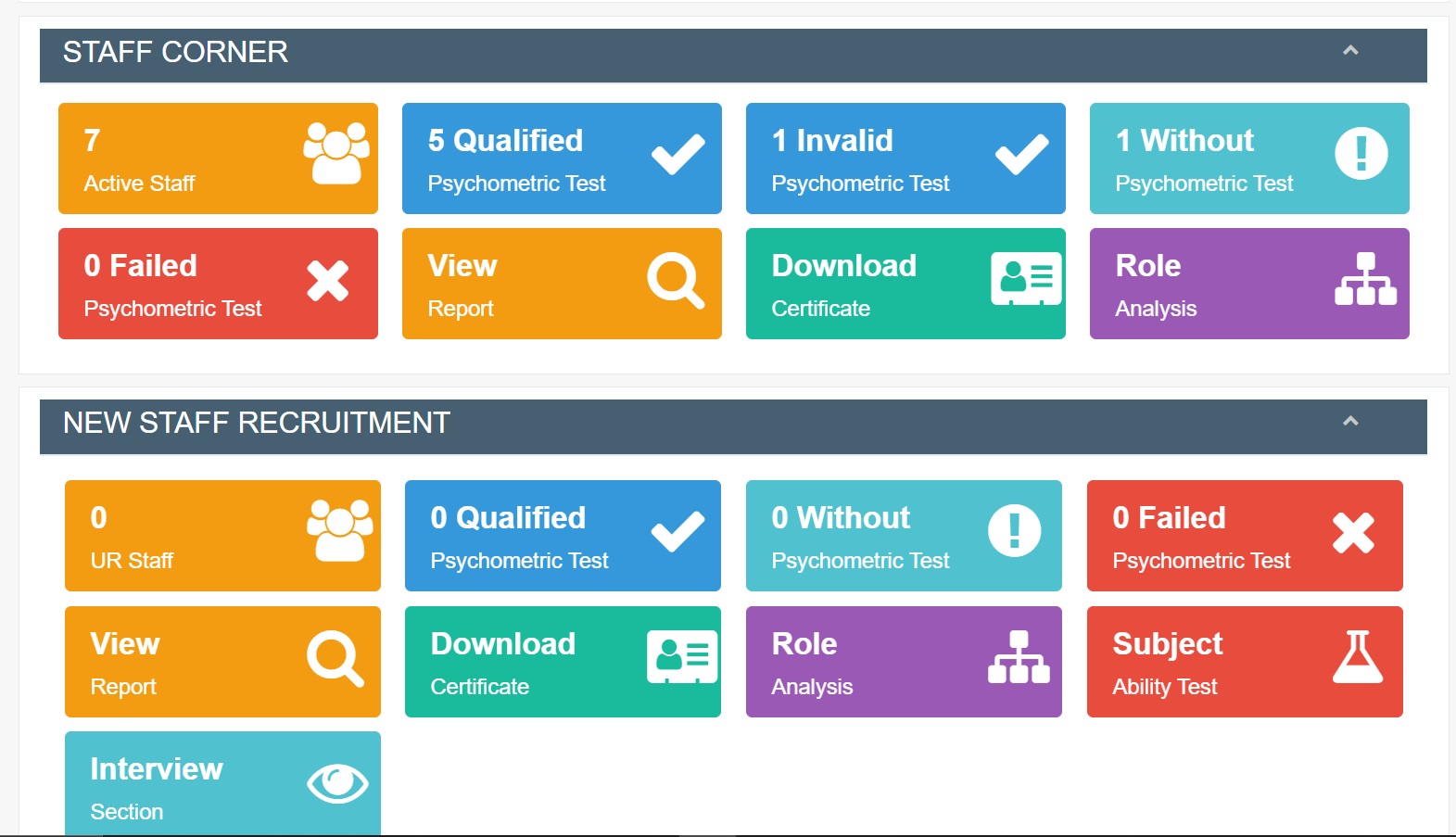Click the magnifier icon on Staff Corner View Report
Image resolution: width=1456 pixels, height=837 pixels.
(676, 280)
